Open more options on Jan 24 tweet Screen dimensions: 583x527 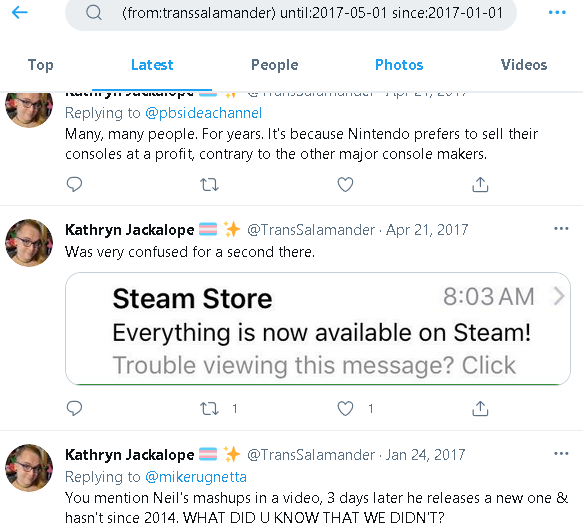(x=561, y=454)
